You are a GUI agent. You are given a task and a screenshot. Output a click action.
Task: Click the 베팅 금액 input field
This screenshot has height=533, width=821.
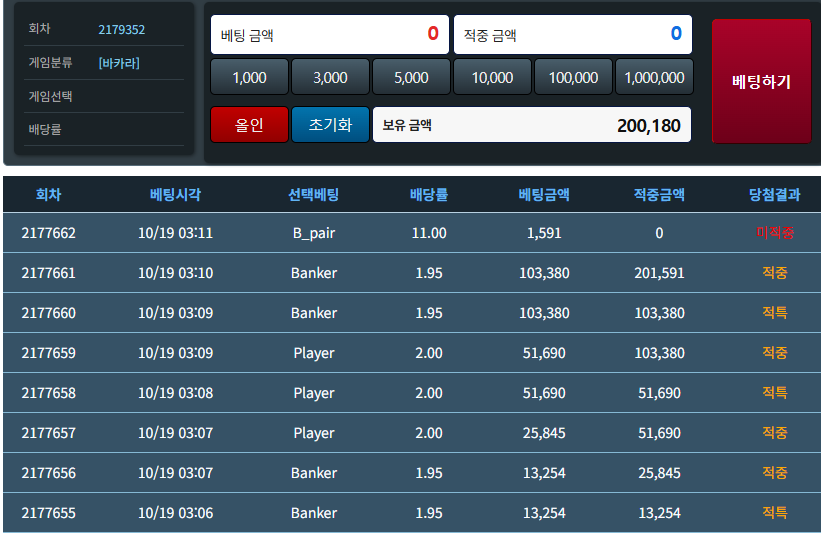point(330,35)
